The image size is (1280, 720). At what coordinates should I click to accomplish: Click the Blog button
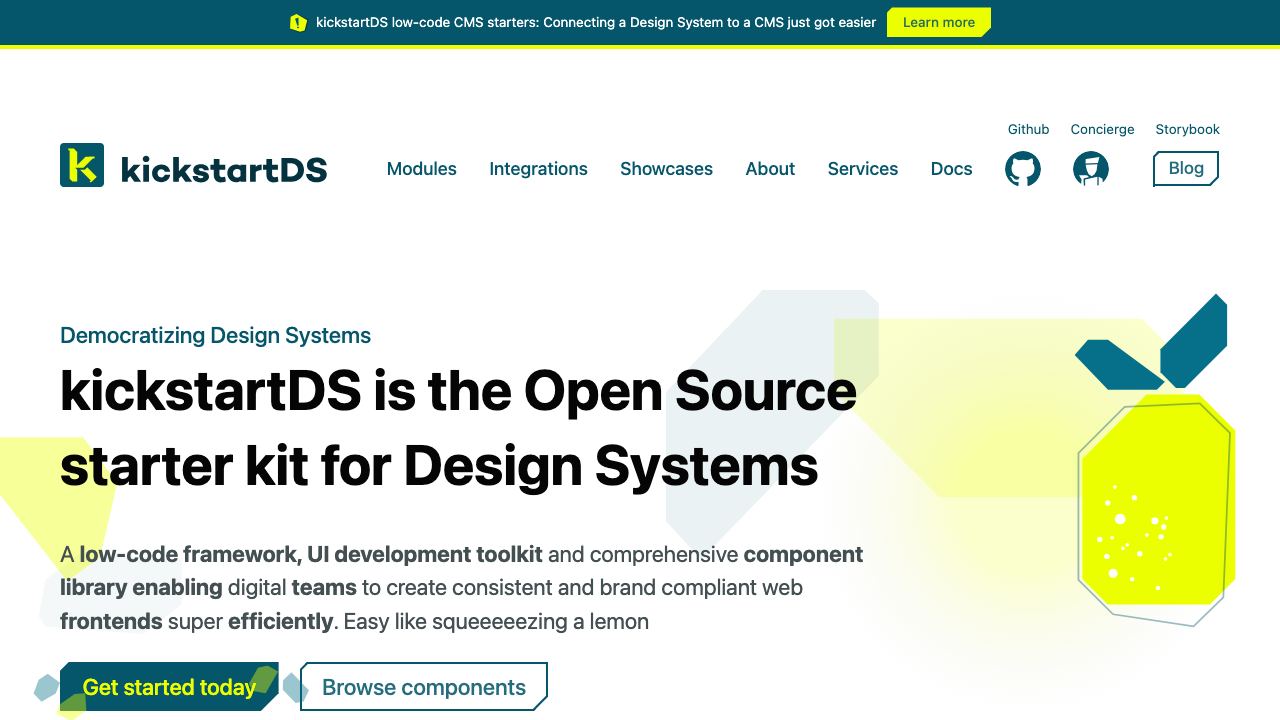[1186, 168]
